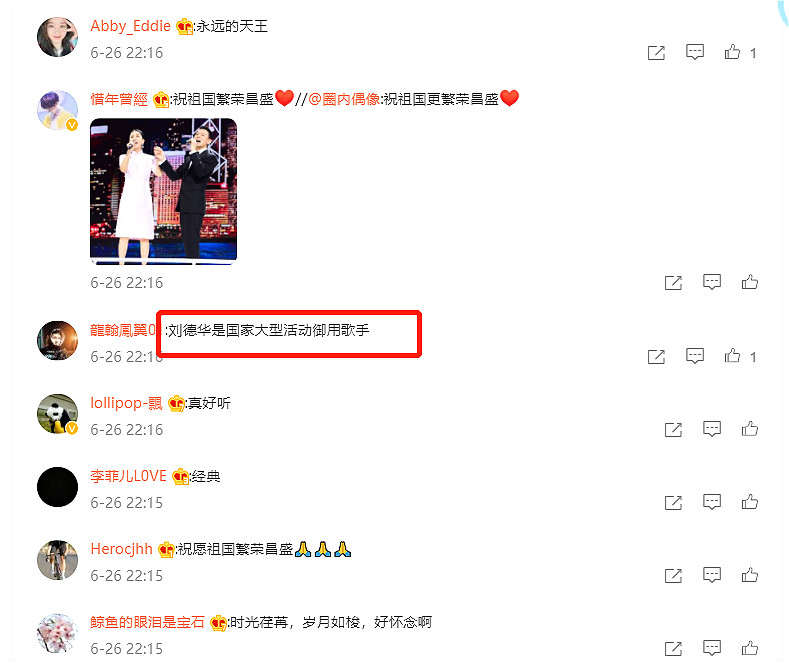Like Abby_Eddie's comment with thumbs-up
Image resolution: width=789 pixels, height=669 pixels.
click(732, 52)
